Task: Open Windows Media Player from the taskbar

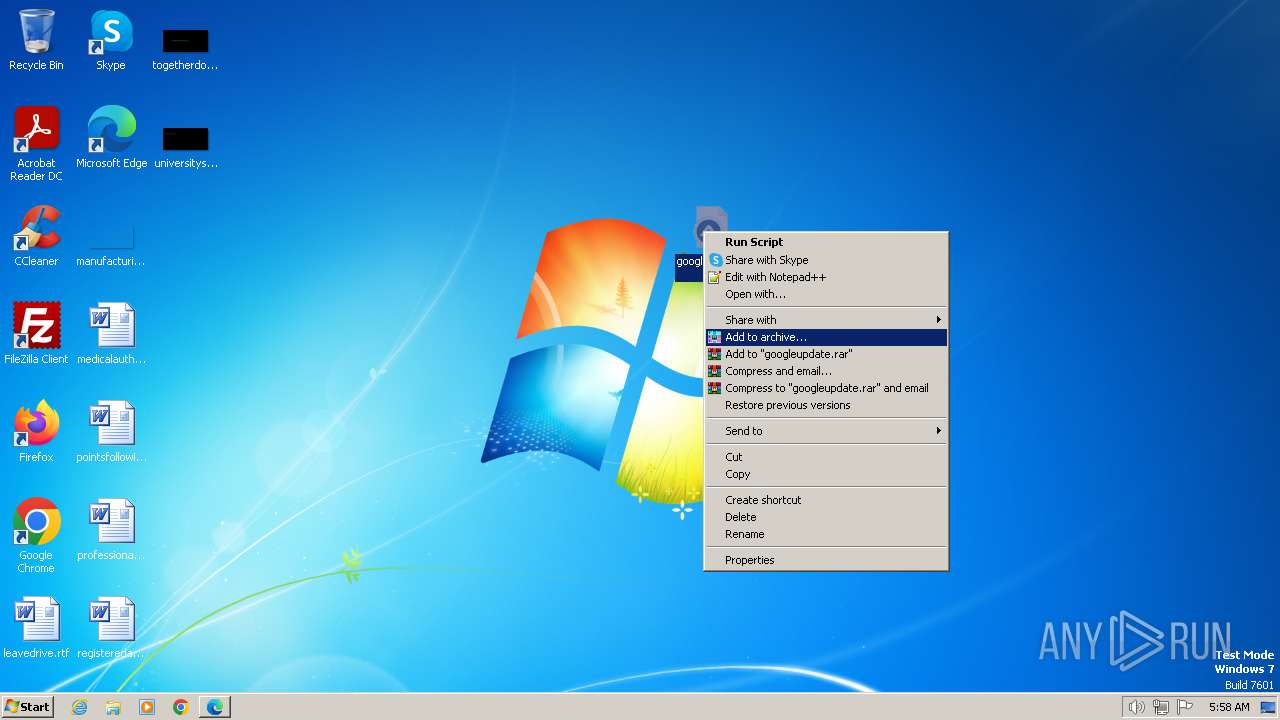Action: [x=147, y=707]
